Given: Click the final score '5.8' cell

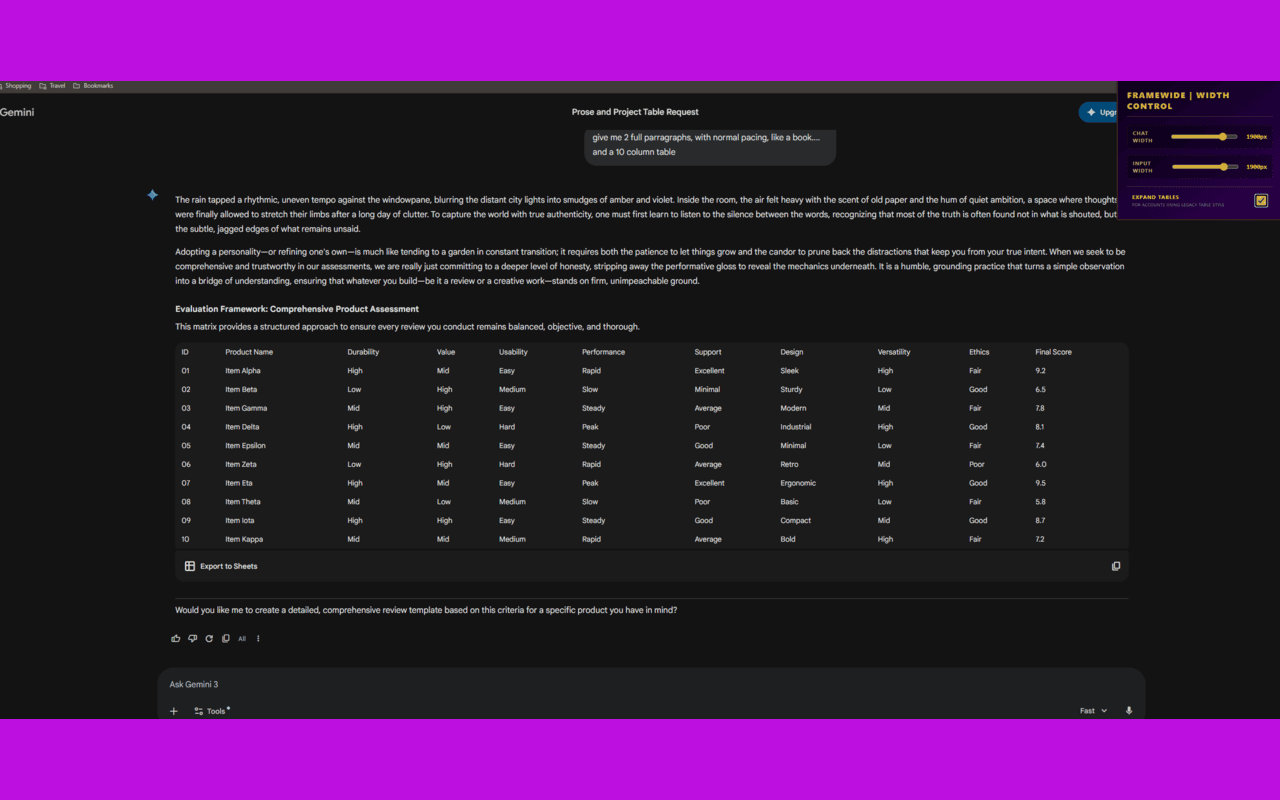Looking at the screenshot, I should [1040, 502].
